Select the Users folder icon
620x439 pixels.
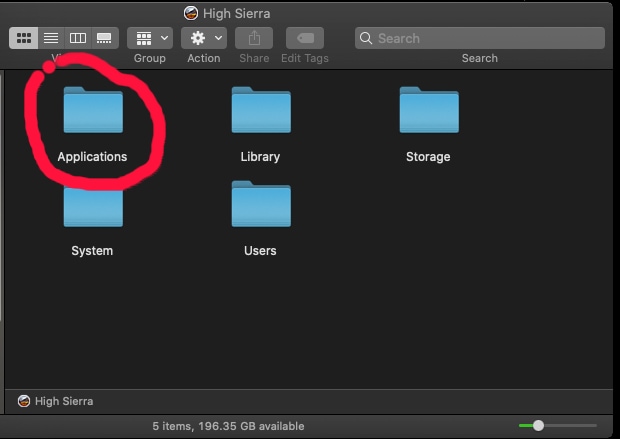[x=261, y=204]
